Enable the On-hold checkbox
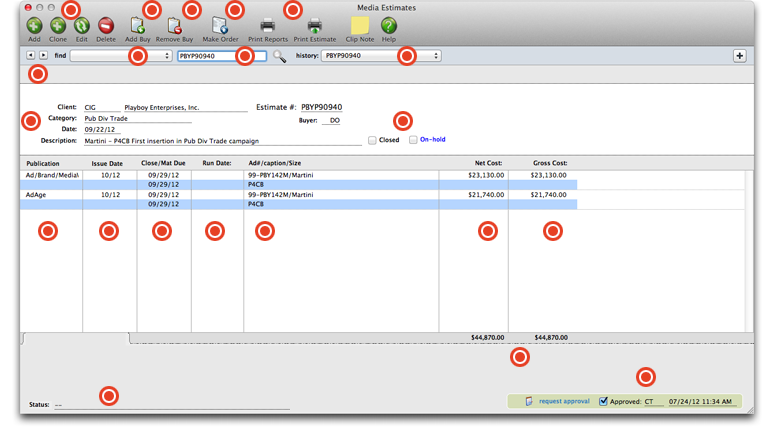765x427 pixels. coord(413,140)
